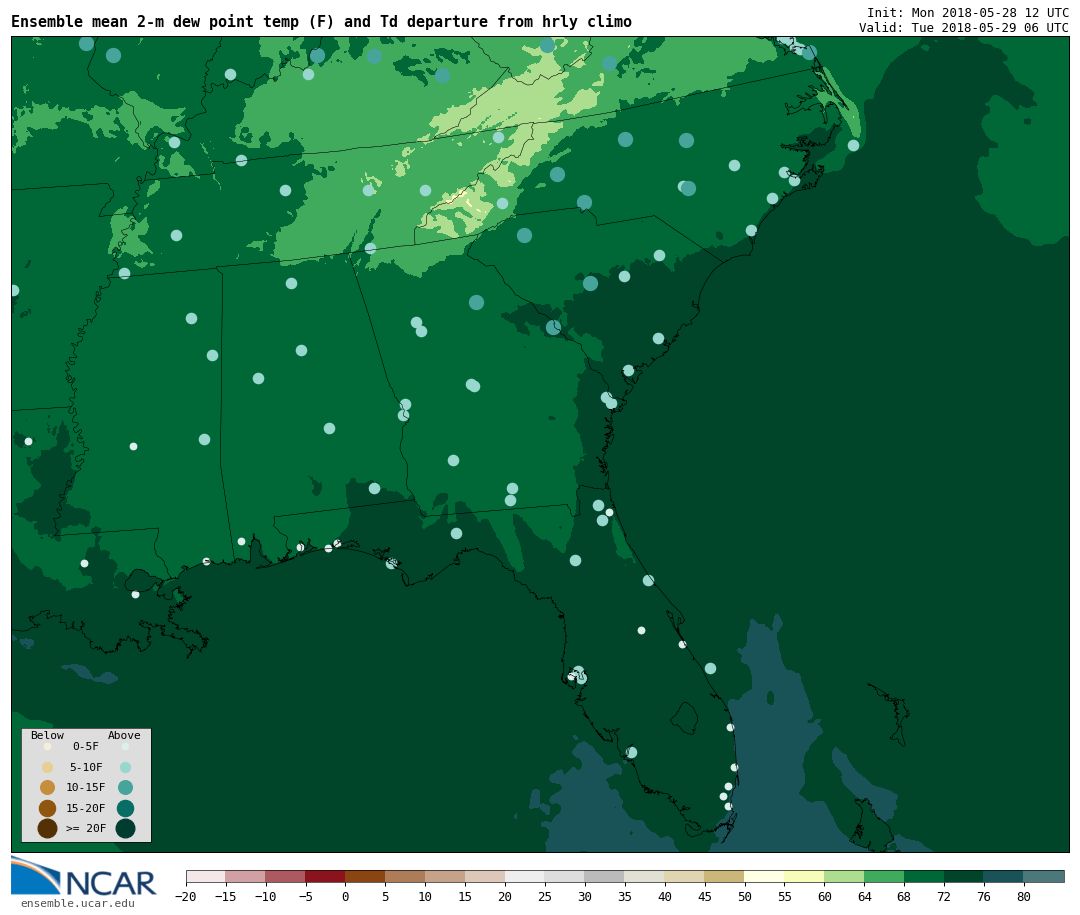Click the Below >= 20F dark brown circle
Viewport: 1080px width, 915px height.
48,828
